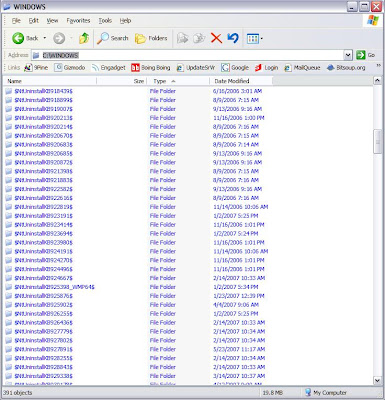Select the folder name $NtUninstallKB924270$

44,260
